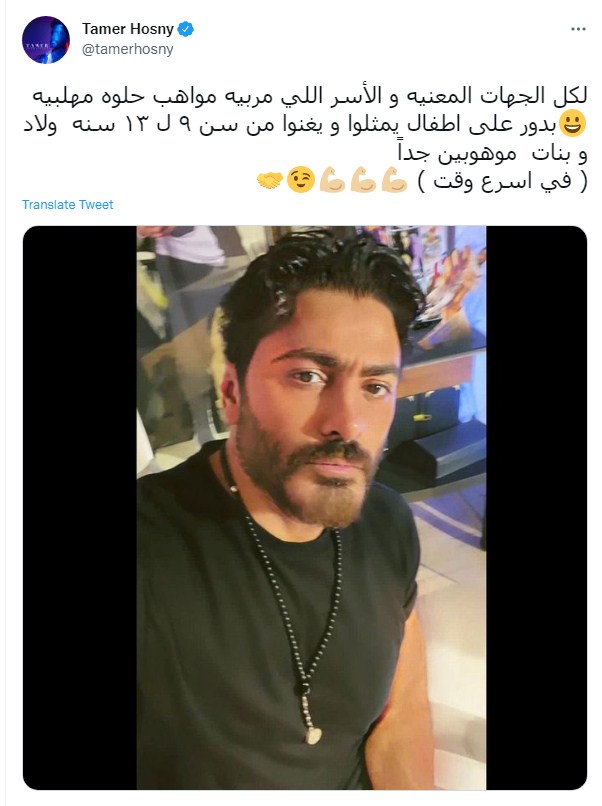The image size is (602, 806).
Task: Click Tamer Hosny's round profile avatar
Action: coord(46,40)
